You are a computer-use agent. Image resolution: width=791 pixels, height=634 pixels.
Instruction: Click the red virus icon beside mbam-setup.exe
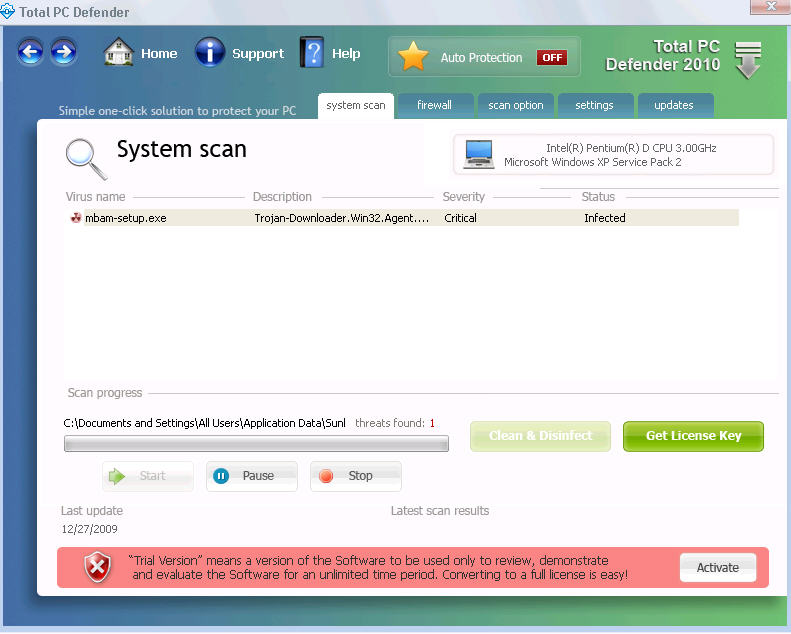[76, 218]
